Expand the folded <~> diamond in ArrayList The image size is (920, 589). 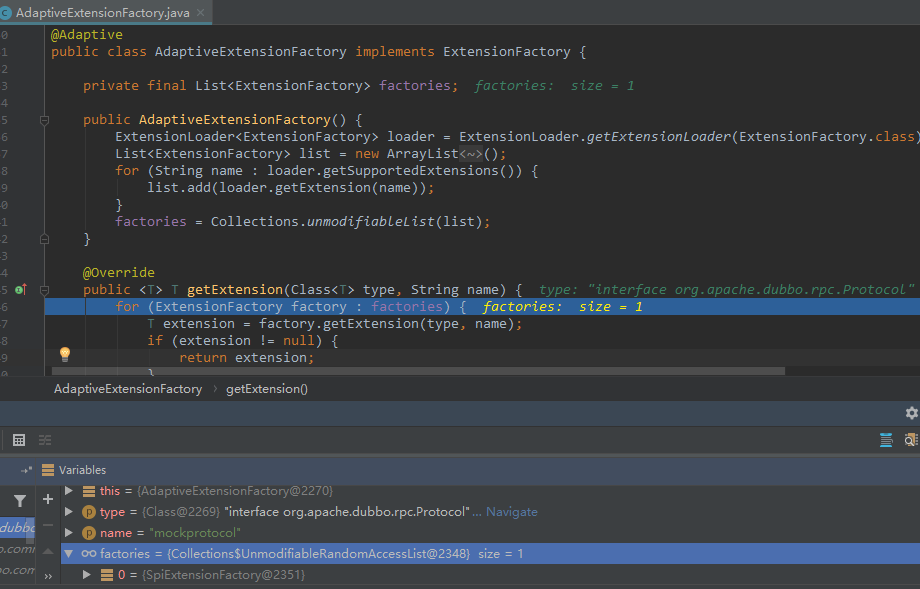471,154
